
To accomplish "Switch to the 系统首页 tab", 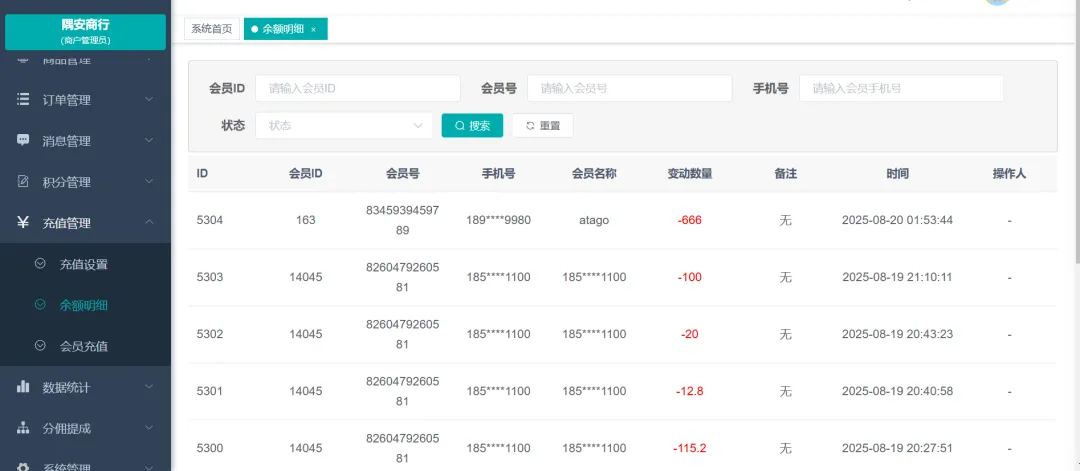I will (212, 29).
